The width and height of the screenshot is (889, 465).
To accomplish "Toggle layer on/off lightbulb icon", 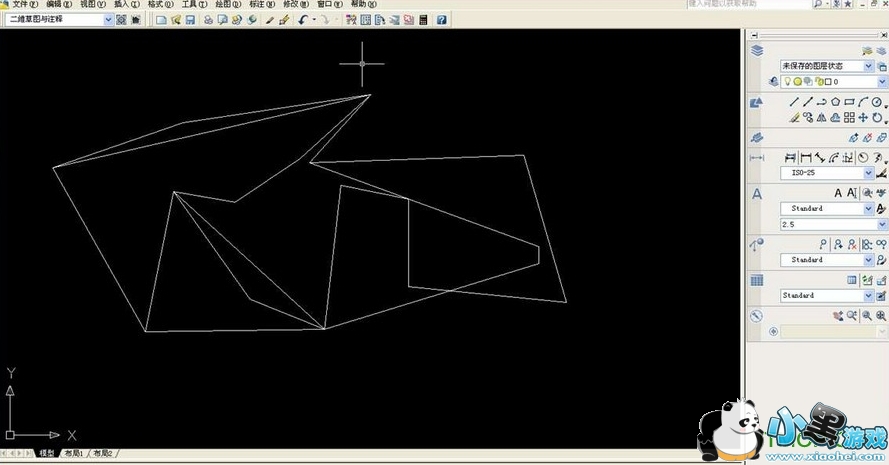I will pos(786,82).
